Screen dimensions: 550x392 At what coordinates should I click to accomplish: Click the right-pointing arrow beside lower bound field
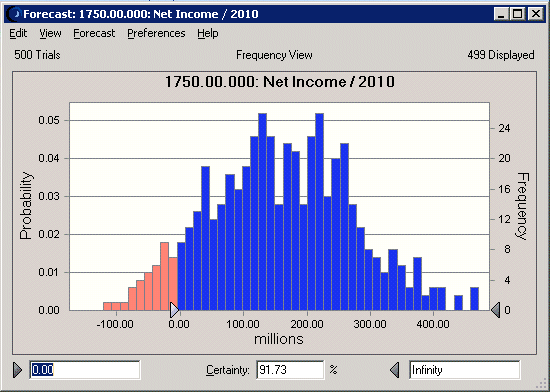(18, 370)
